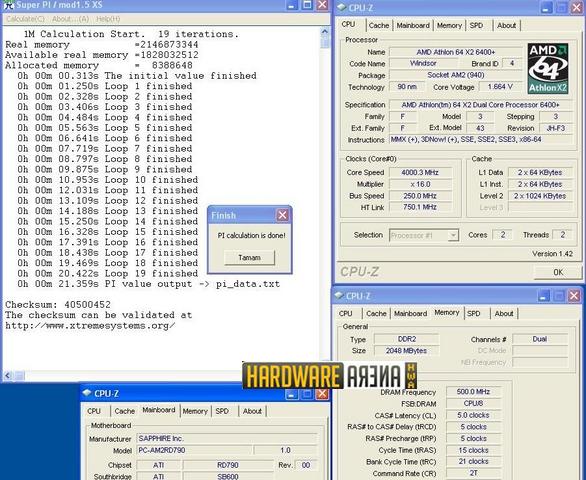Select Mainboard tab in Memory CPU-Z window
Image resolution: width=586 pixels, height=480 pixels.
coord(410,314)
